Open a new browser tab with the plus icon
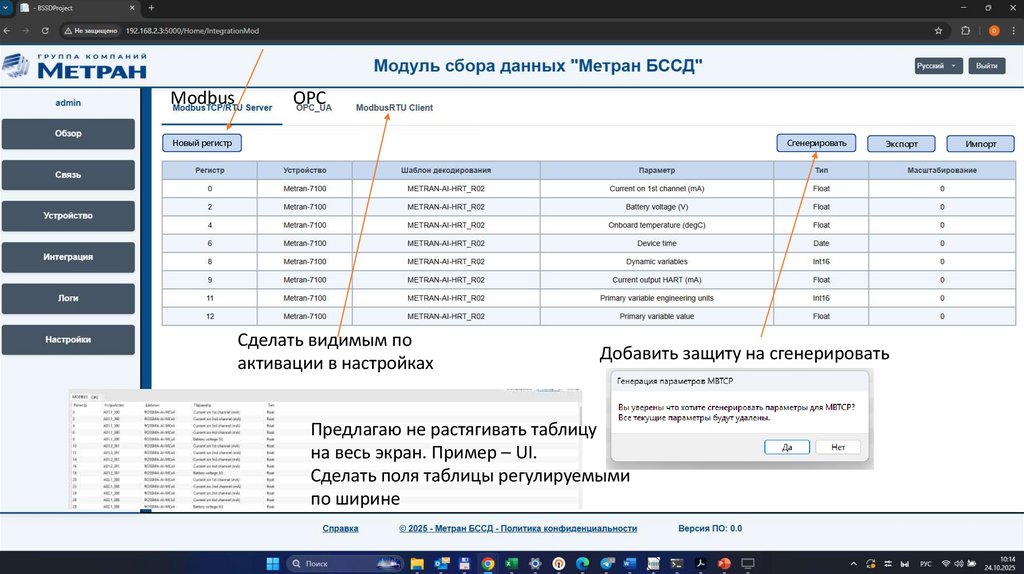 coord(152,8)
